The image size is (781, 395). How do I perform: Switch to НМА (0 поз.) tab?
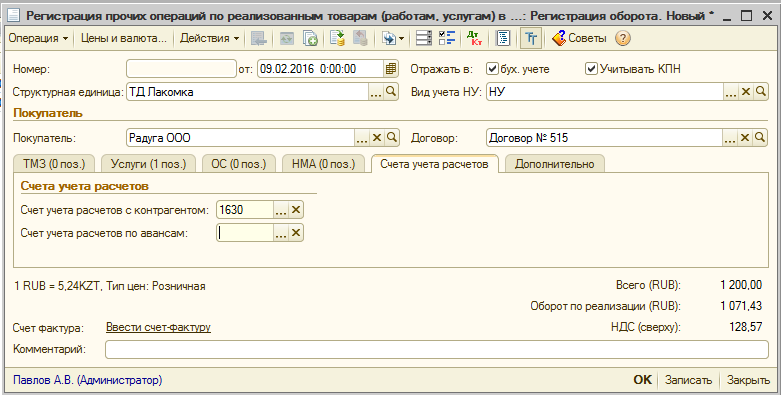(x=323, y=164)
